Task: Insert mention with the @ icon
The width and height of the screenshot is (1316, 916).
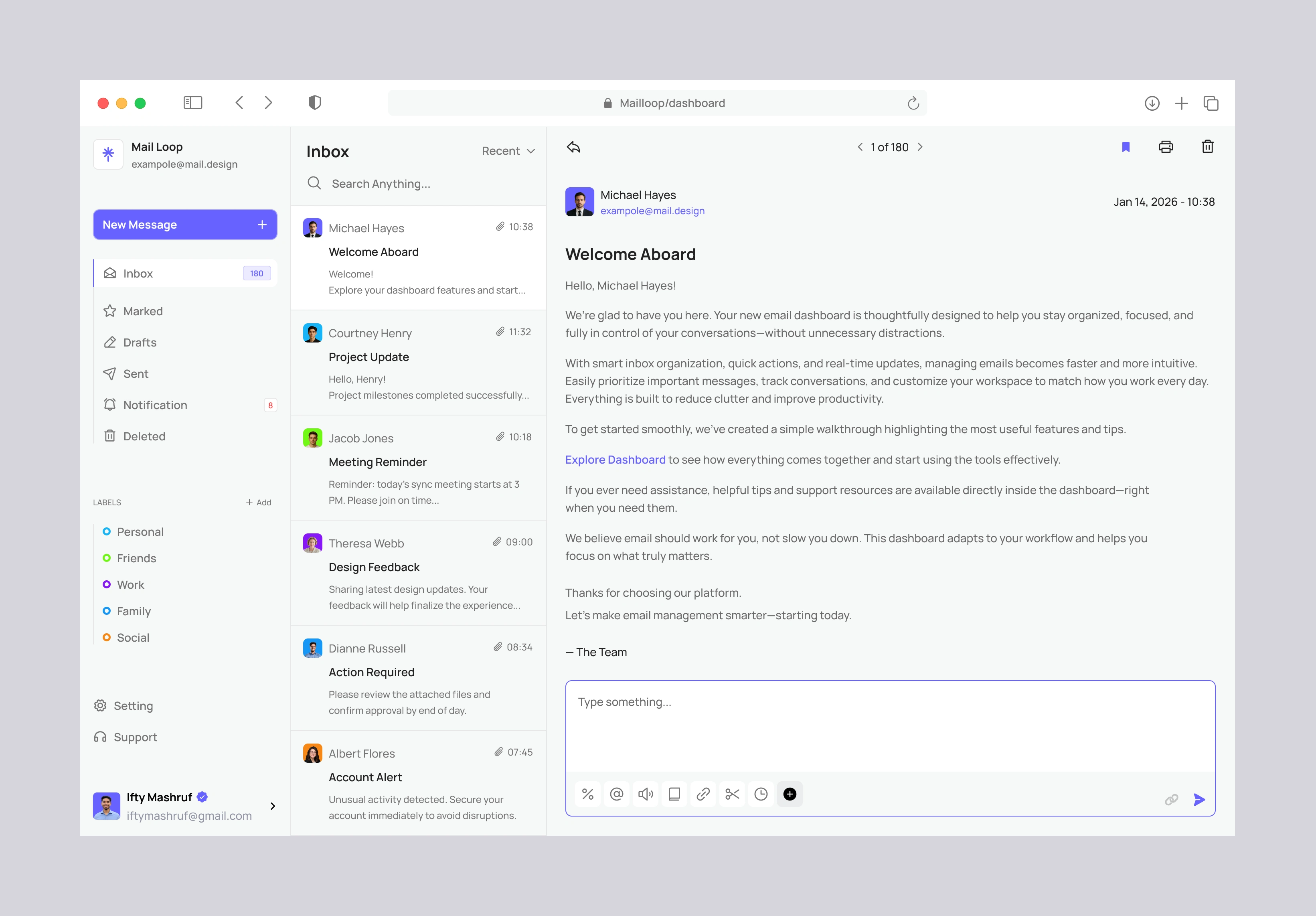Action: coord(616,794)
